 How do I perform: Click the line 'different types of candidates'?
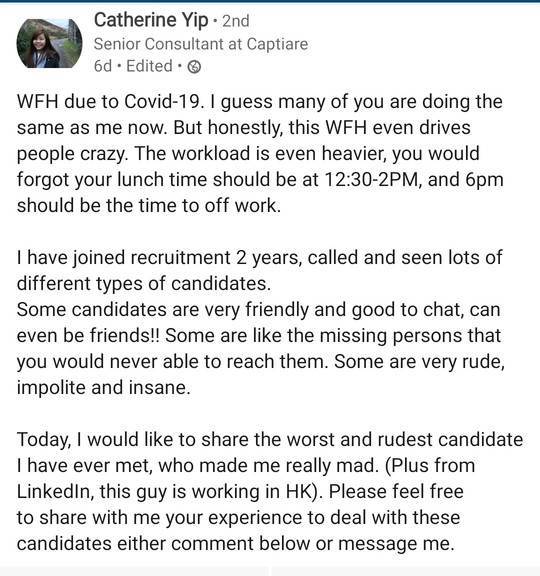(144, 284)
